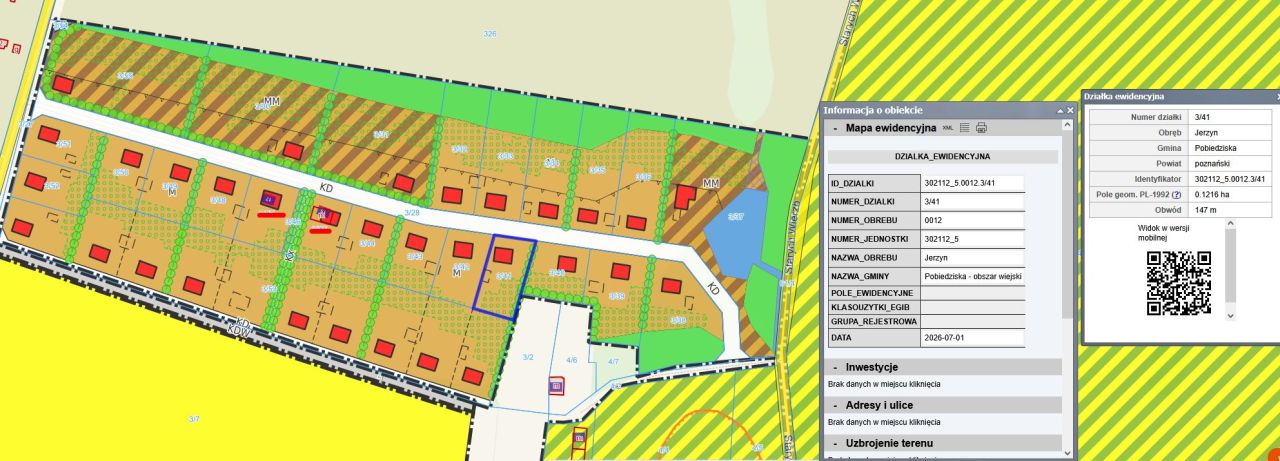Print the Mapa ewidencyjna information

coord(981,127)
